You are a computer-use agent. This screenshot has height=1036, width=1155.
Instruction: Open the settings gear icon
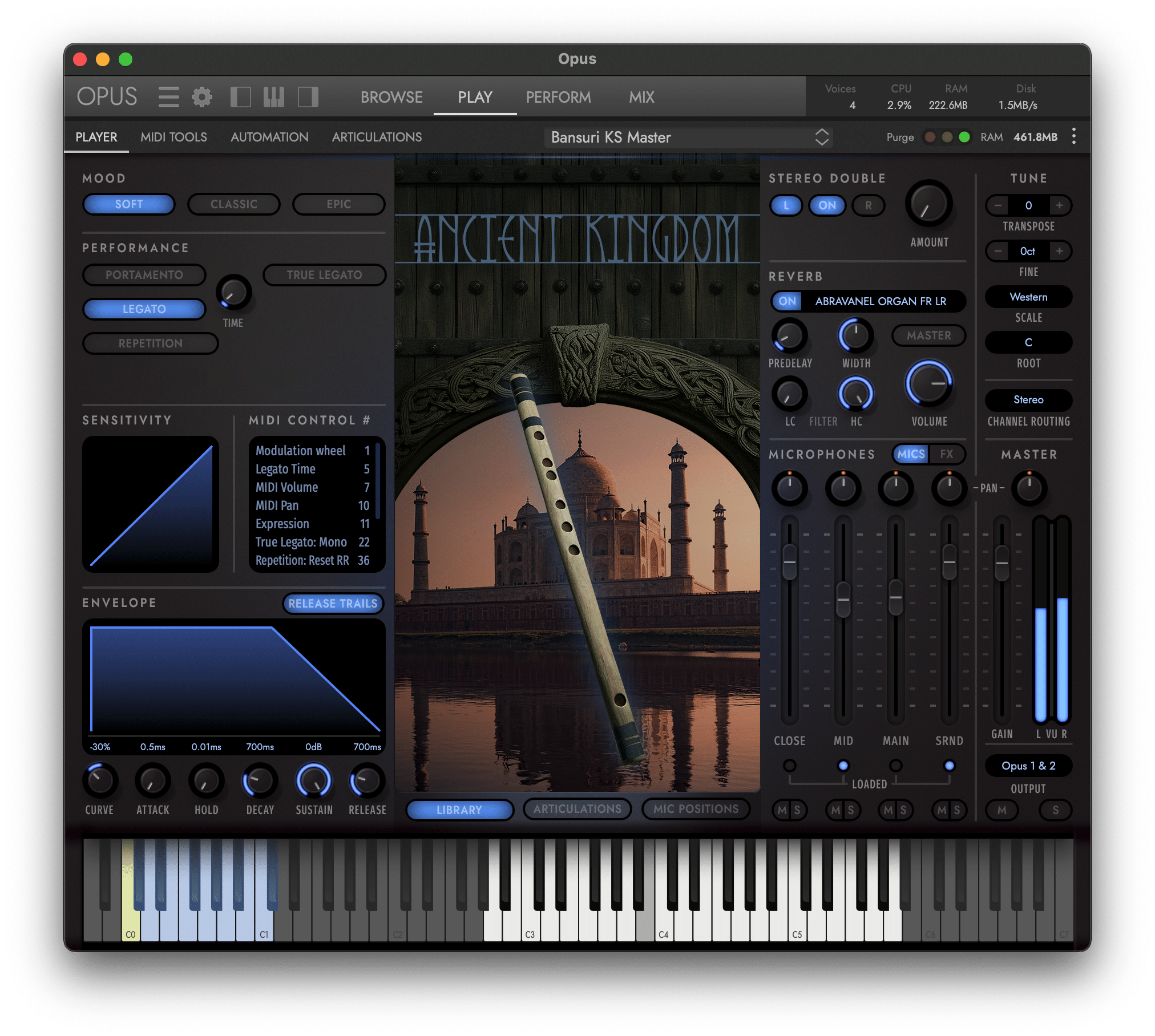coord(201,97)
